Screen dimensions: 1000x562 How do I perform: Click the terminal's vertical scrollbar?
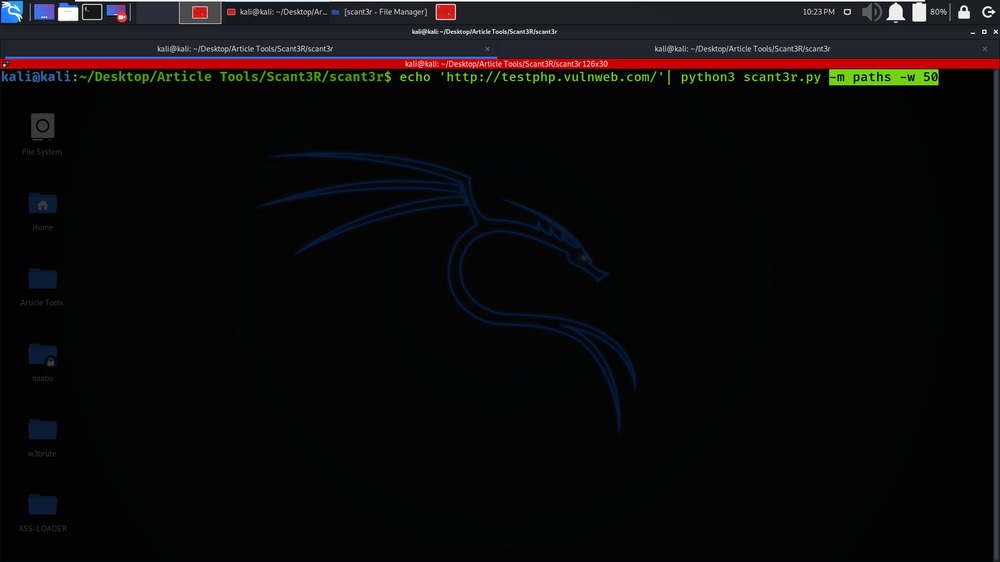click(996, 313)
